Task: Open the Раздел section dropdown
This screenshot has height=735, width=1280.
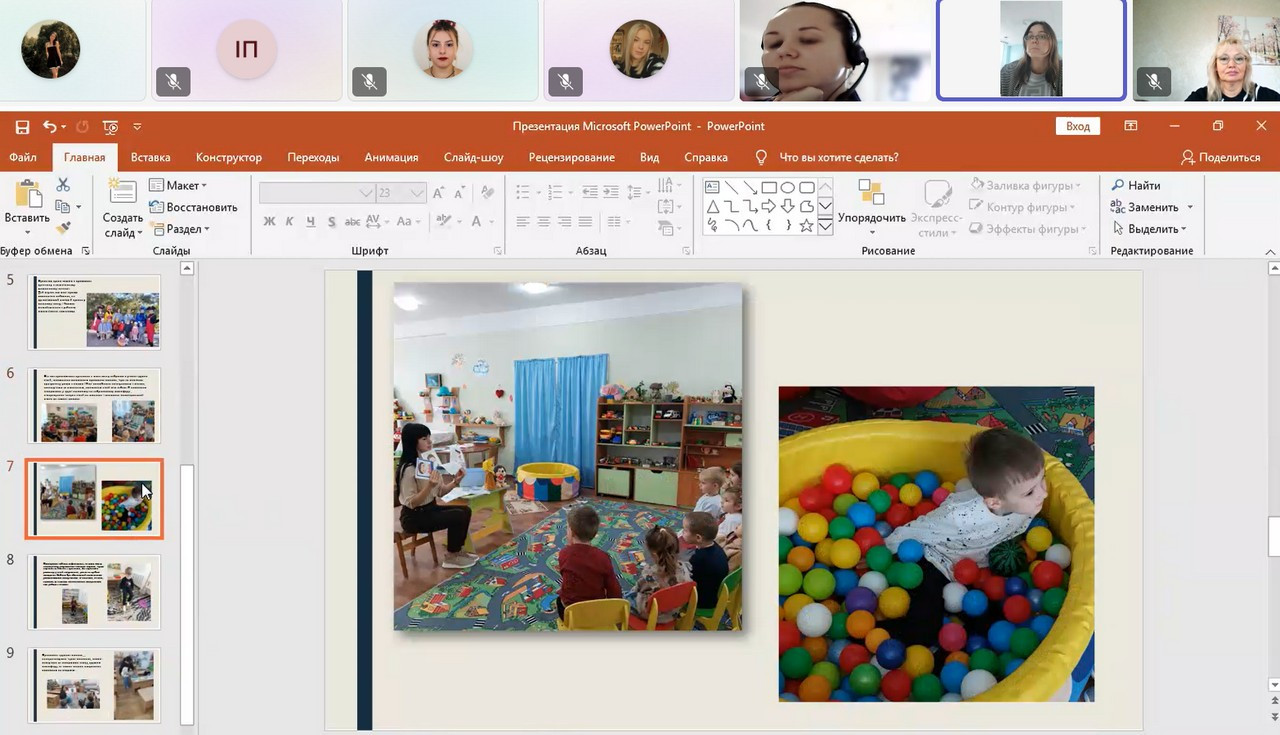Action: pyautogui.click(x=180, y=229)
